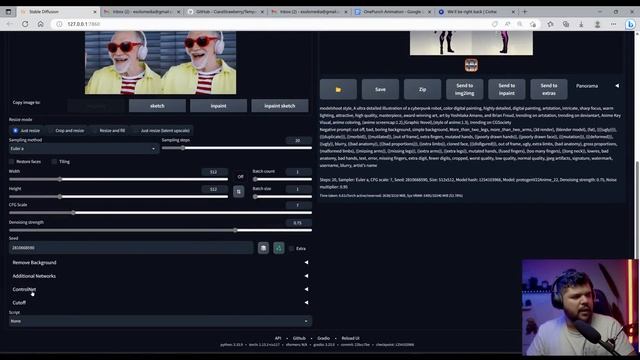Open the downloads icon
Image resolution: width=640 pixels, height=360 pixels.
[581, 24]
